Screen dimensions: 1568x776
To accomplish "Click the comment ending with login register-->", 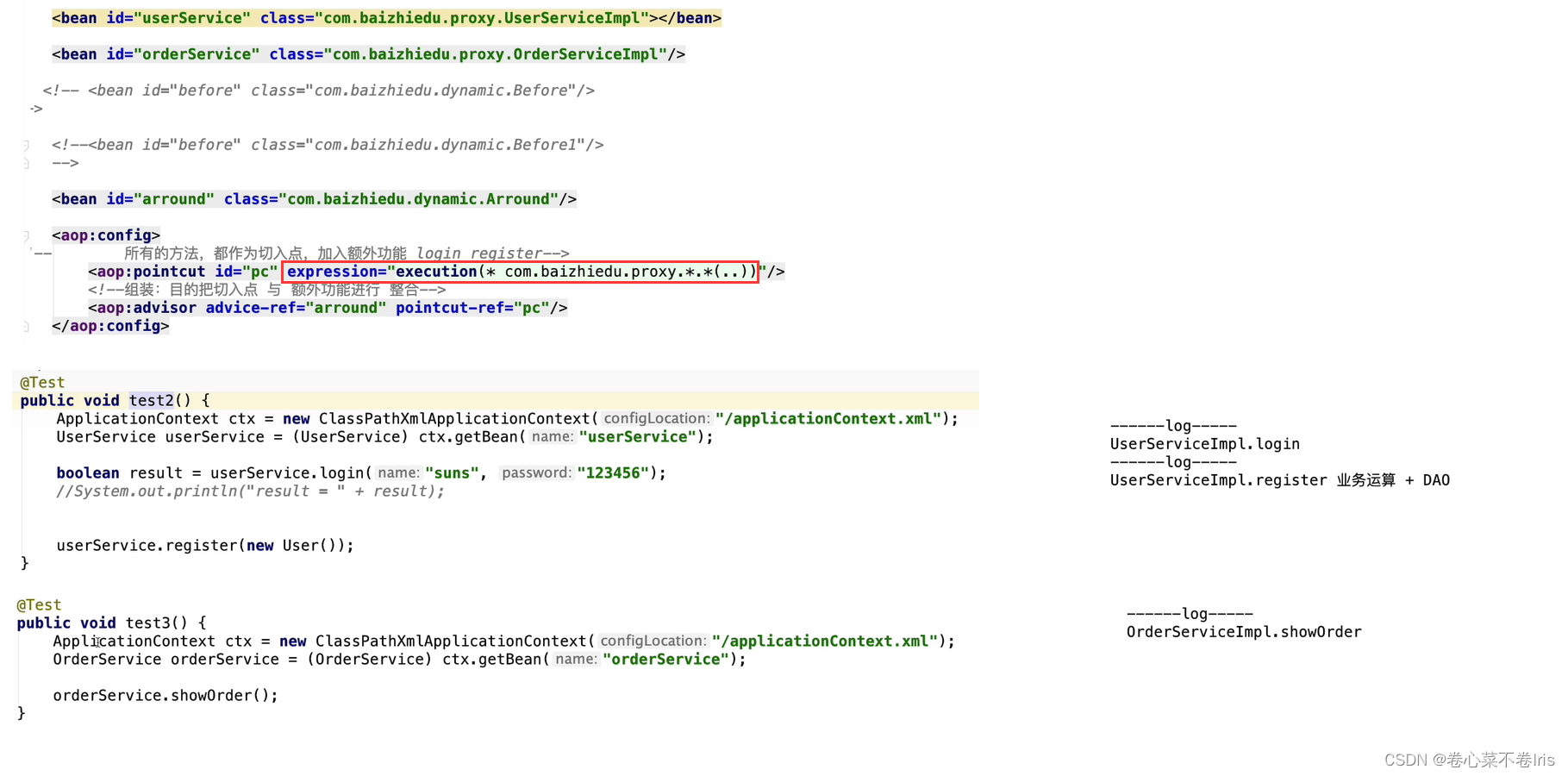I will pyautogui.click(x=346, y=253).
